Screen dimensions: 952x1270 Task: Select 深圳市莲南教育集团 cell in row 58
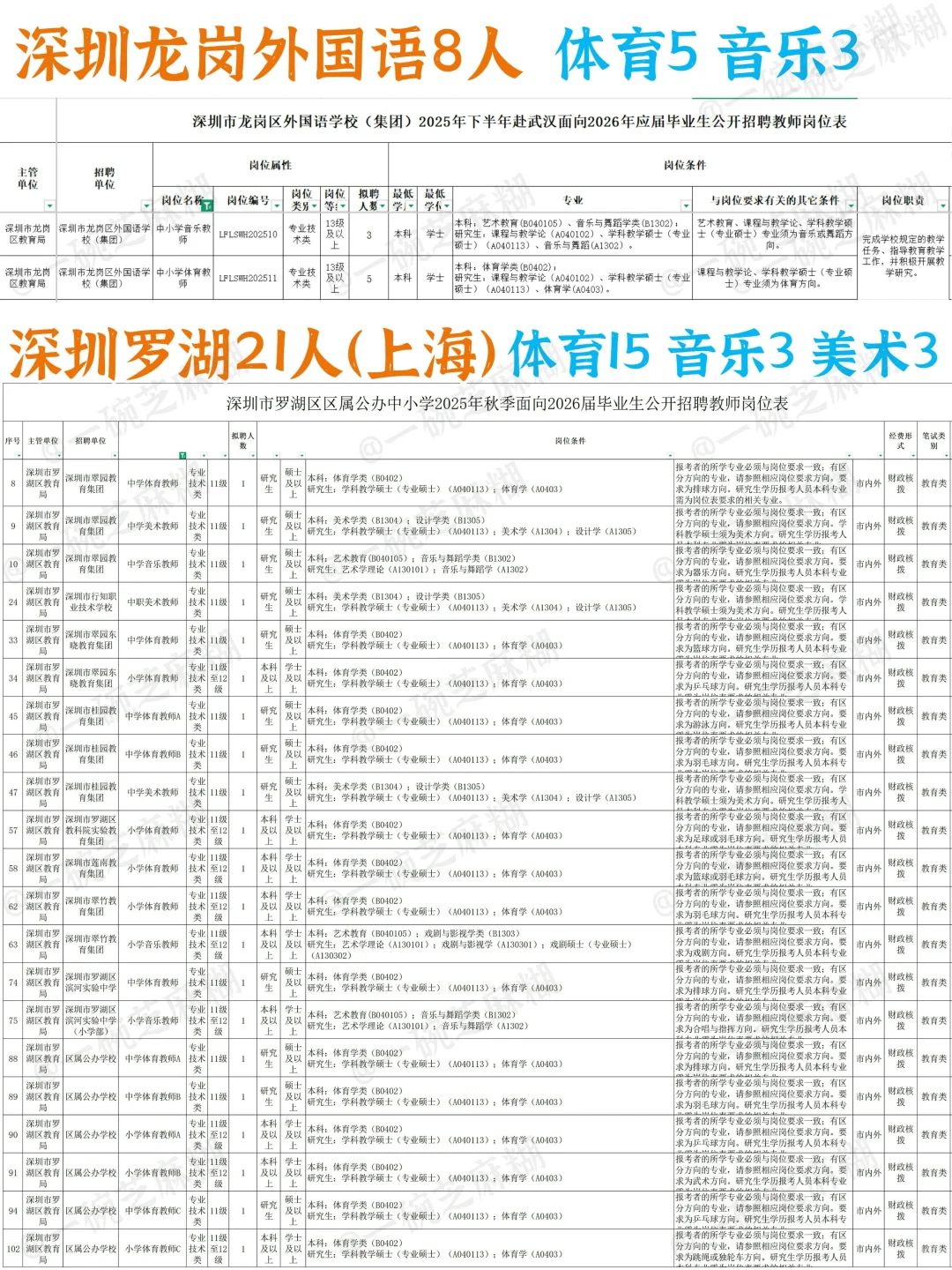pyautogui.click(x=91, y=868)
